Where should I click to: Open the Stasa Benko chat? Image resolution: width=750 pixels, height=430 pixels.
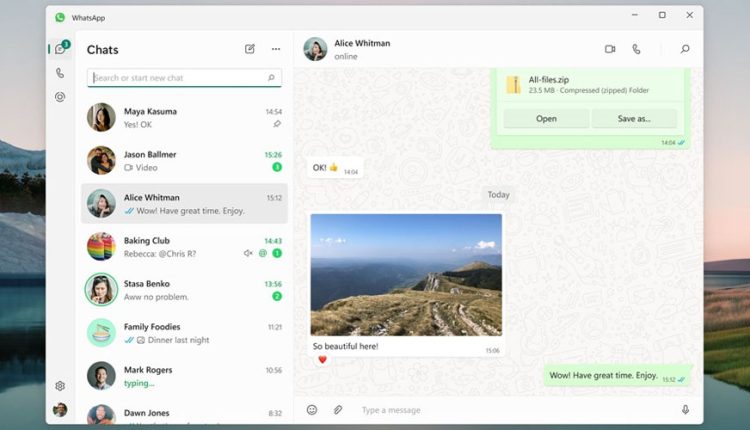[x=184, y=290]
